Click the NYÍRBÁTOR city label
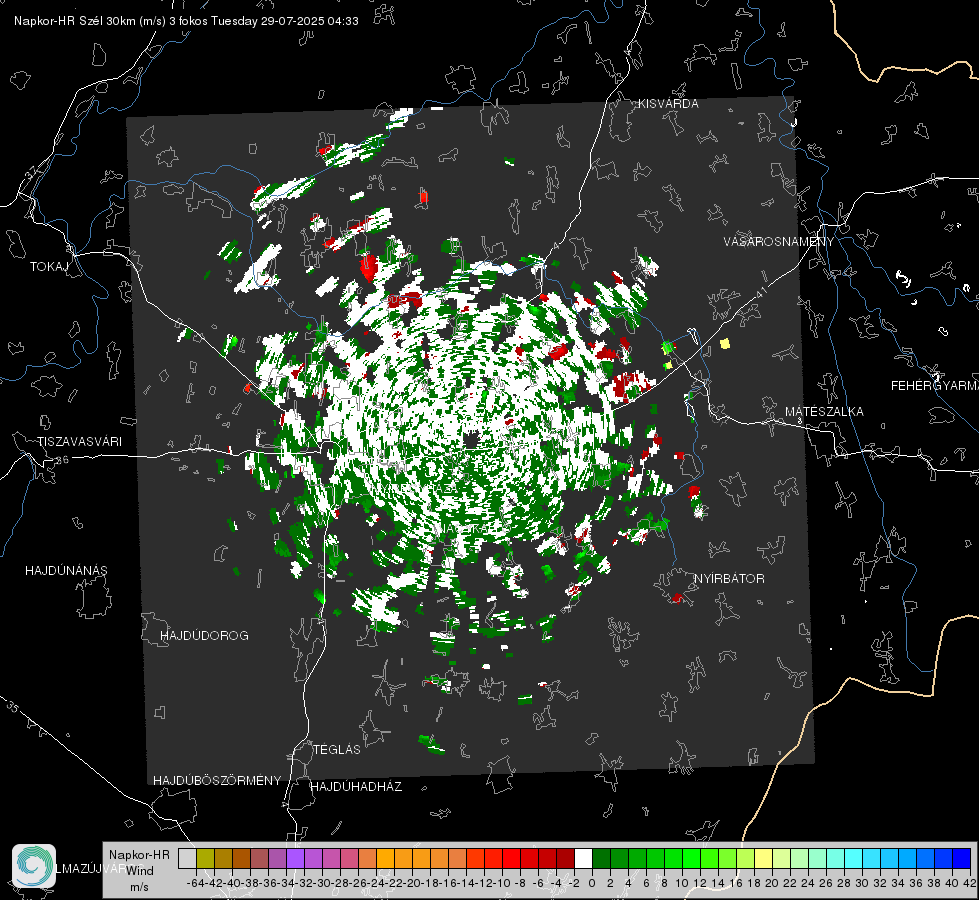Image resolution: width=979 pixels, height=900 pixels. (729, 579)
